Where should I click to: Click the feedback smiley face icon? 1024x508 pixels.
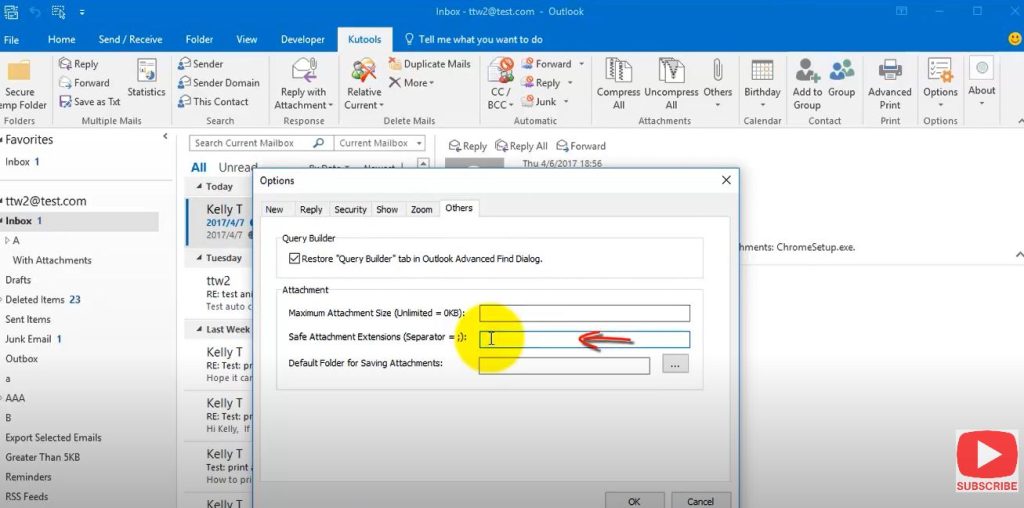(x=1014, y=39)
